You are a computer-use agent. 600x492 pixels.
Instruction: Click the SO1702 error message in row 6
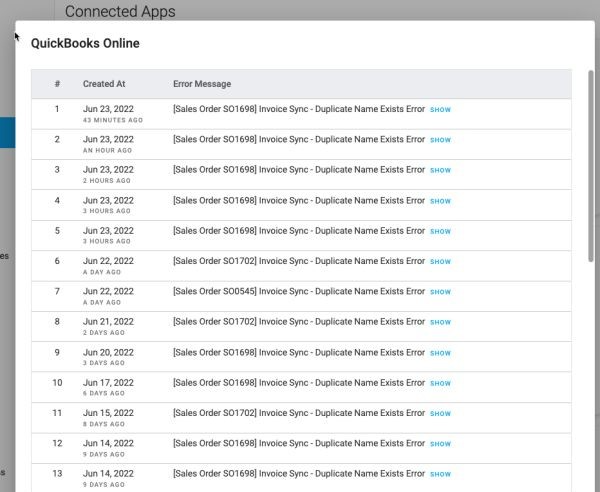coord(299,261)
